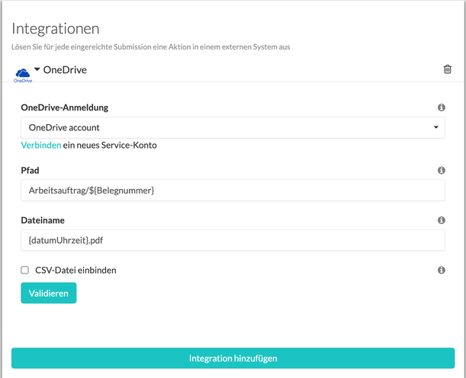
Task: View info for CSV-Datei einbinden option
Action: (x=441, y=270)
